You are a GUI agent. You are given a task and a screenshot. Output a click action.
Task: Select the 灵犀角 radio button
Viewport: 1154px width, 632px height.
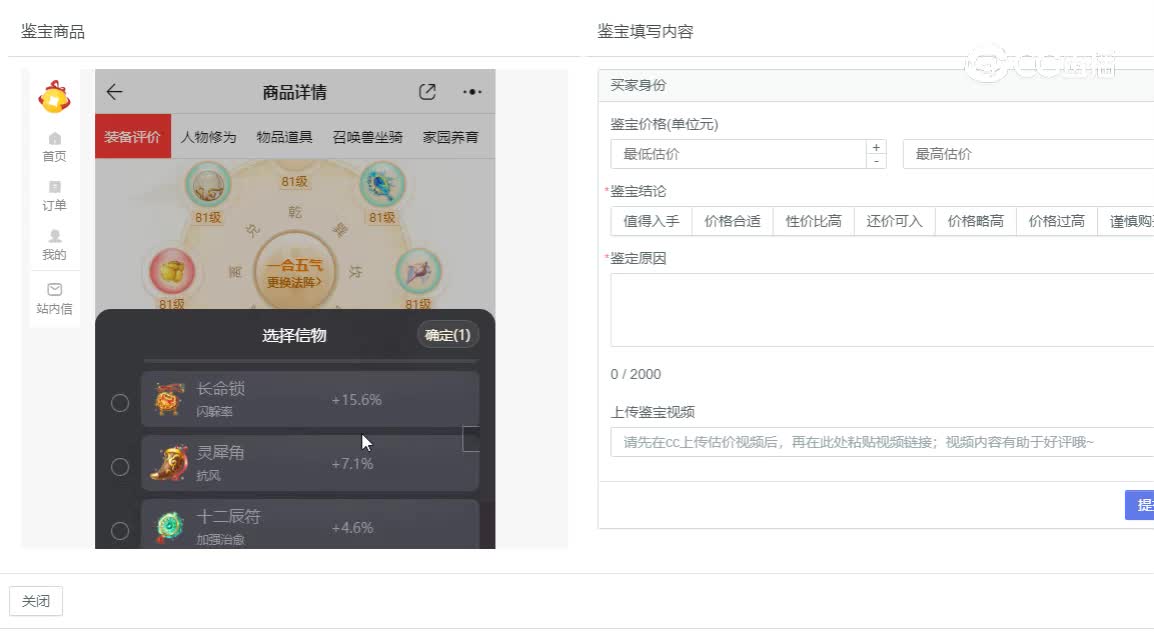[120, 466]
